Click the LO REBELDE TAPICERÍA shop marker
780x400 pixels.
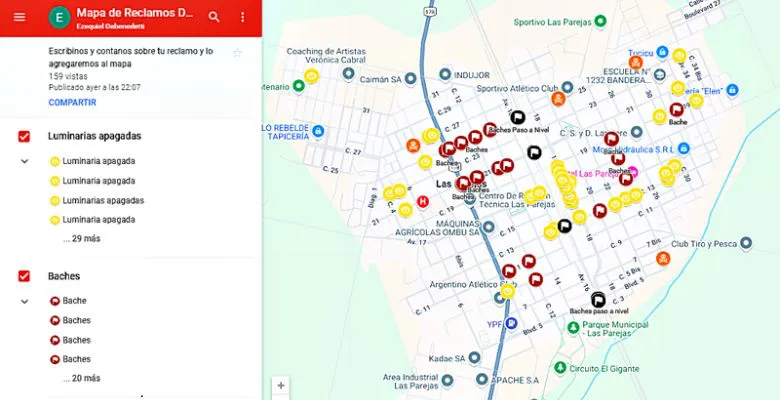tap(318, 132)
